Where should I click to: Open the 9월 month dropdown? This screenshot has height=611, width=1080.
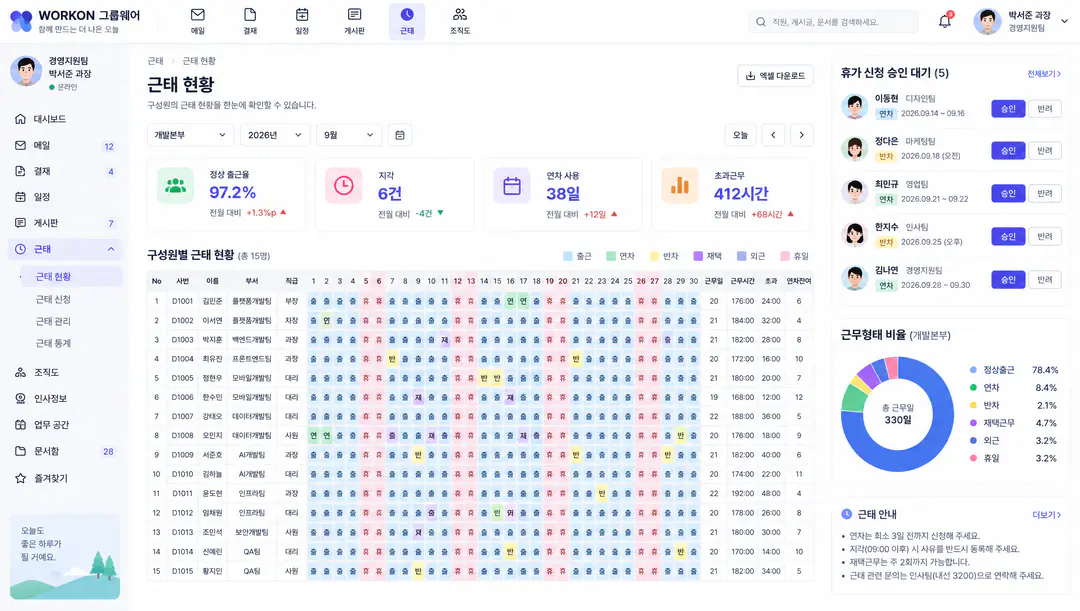click(349, 135)
